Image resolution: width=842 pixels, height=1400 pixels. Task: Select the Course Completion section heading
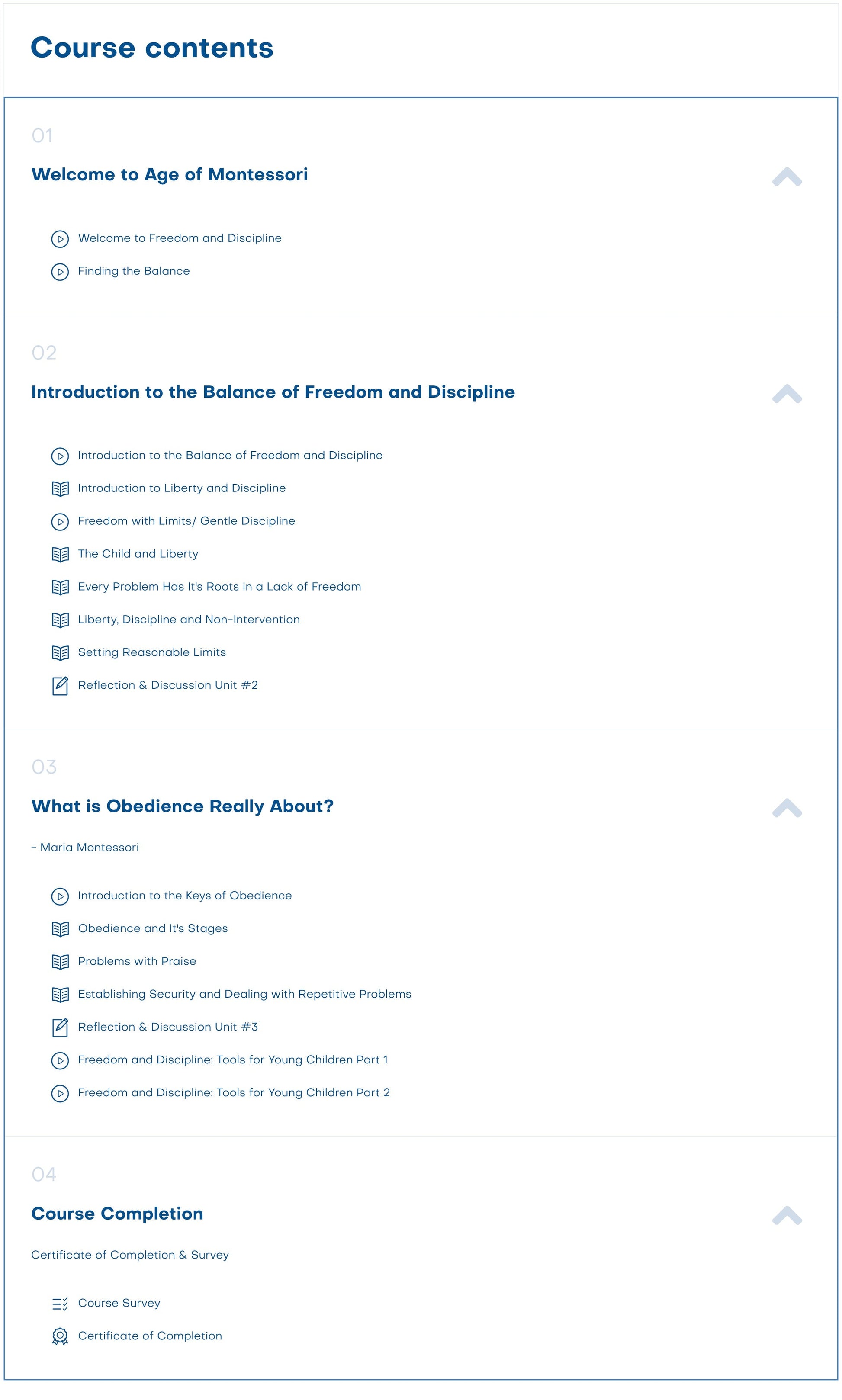click(x=117, y=1214)
